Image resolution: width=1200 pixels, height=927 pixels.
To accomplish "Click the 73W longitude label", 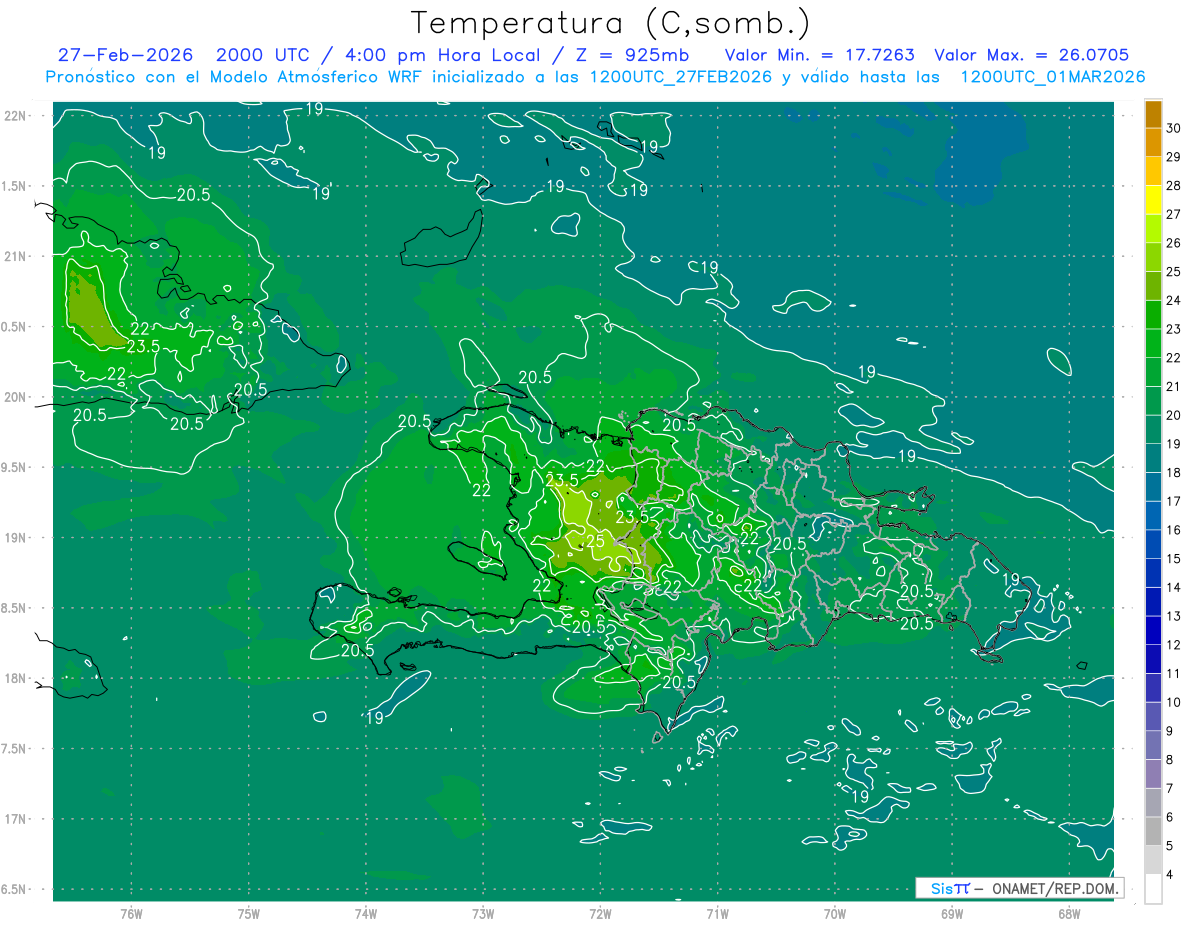I will click(483, 913).
